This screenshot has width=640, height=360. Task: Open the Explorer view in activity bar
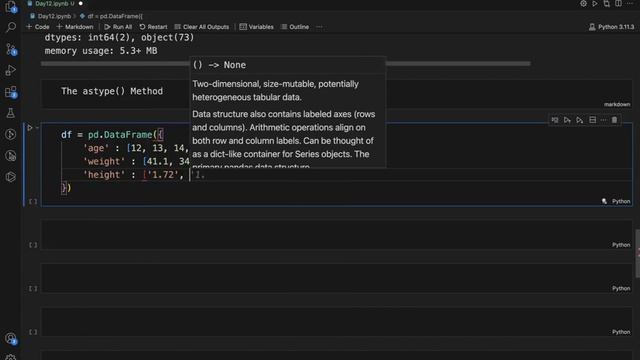pyautogui.click(x=11, y=7)
